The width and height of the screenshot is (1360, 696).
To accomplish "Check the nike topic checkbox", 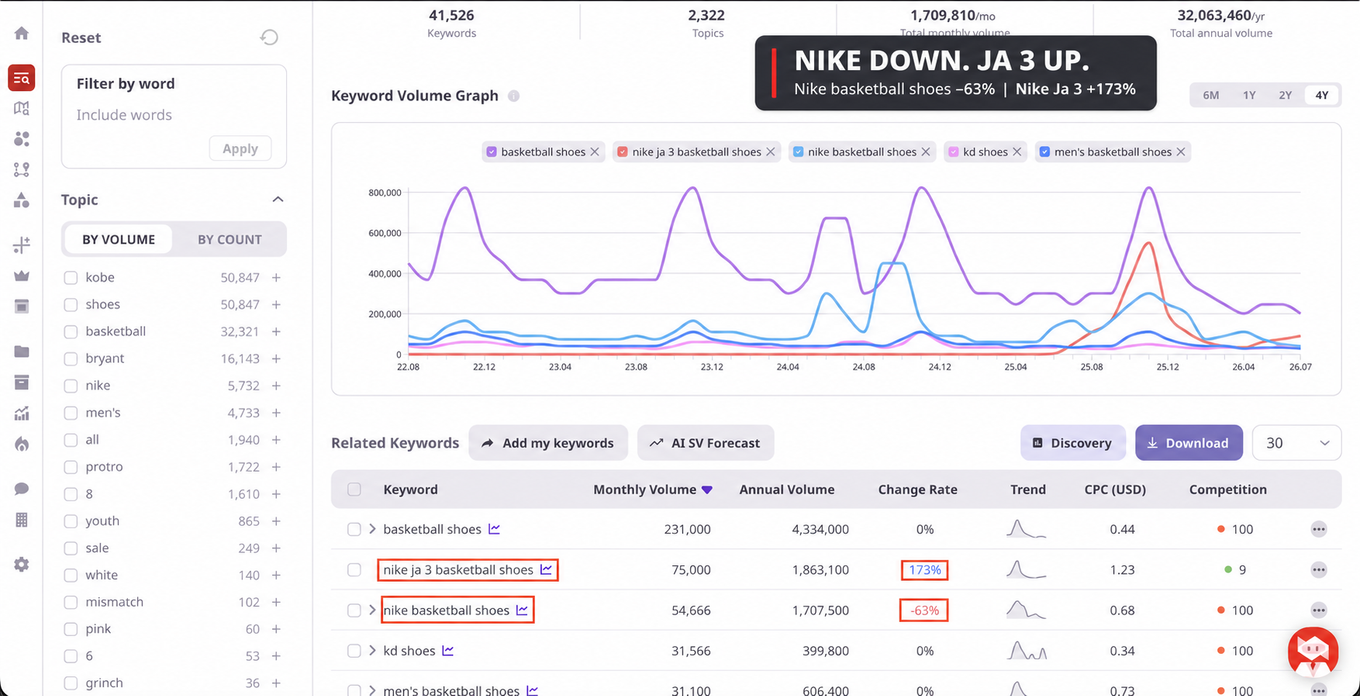I will [70, 385].
